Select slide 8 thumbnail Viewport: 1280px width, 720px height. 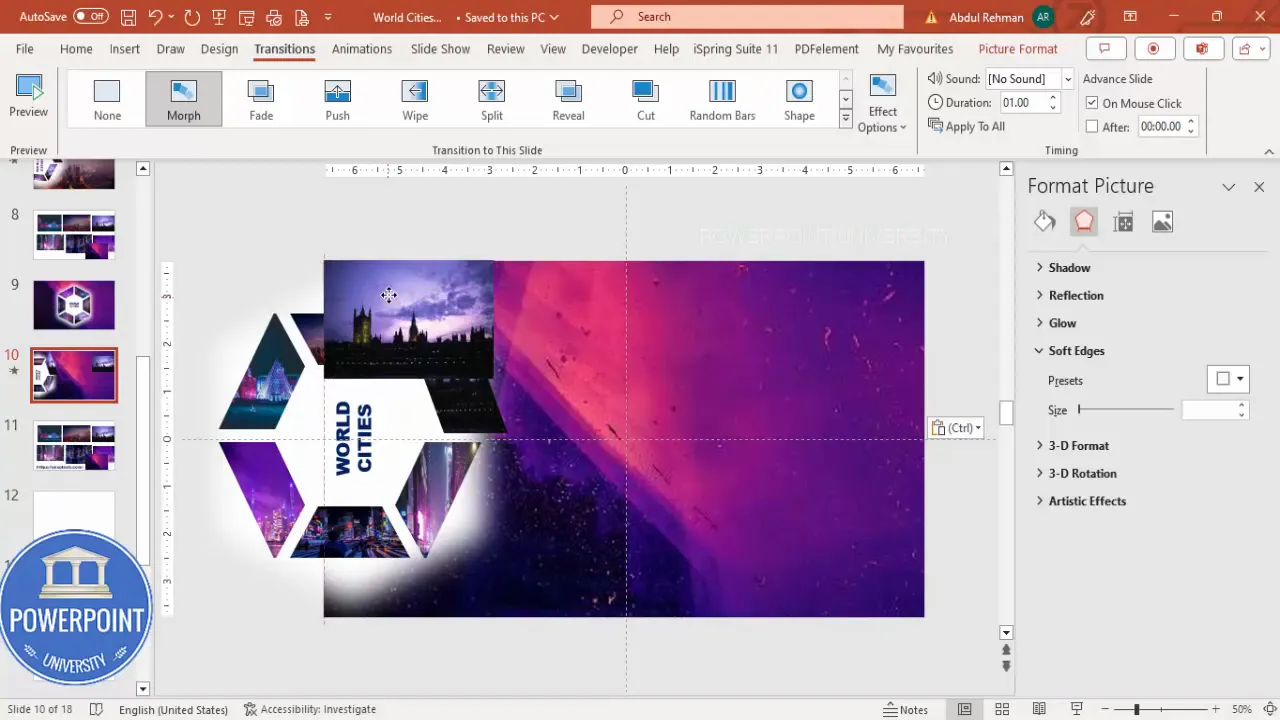(x=74, y=235)
